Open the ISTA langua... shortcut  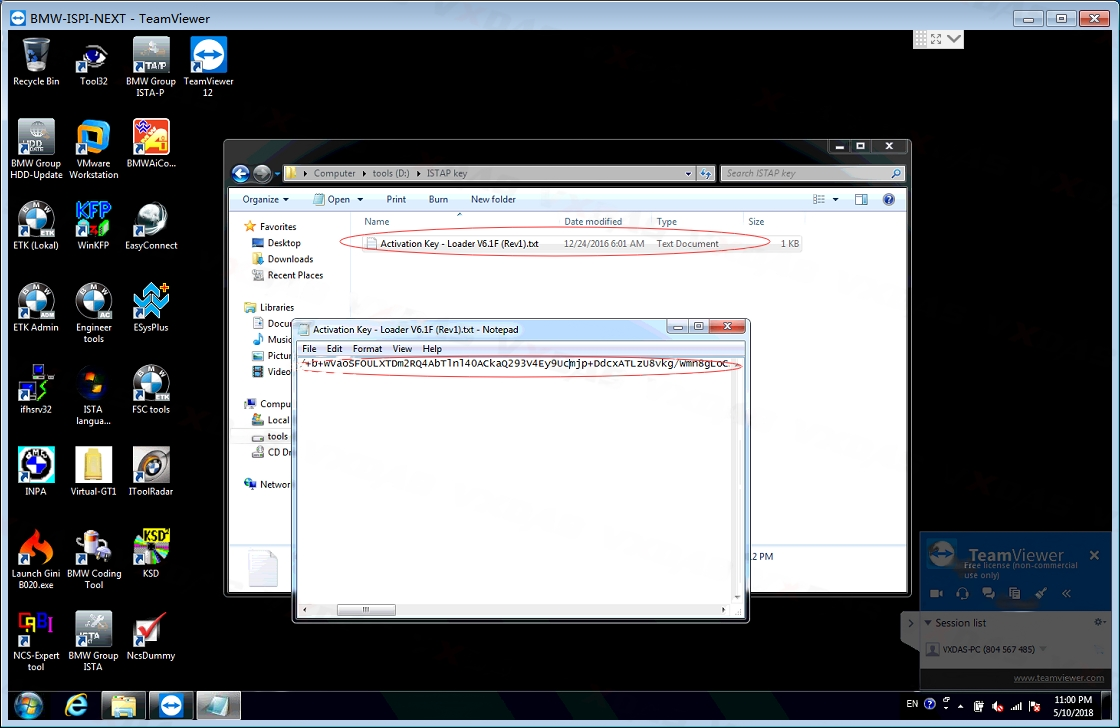[93, 395]
